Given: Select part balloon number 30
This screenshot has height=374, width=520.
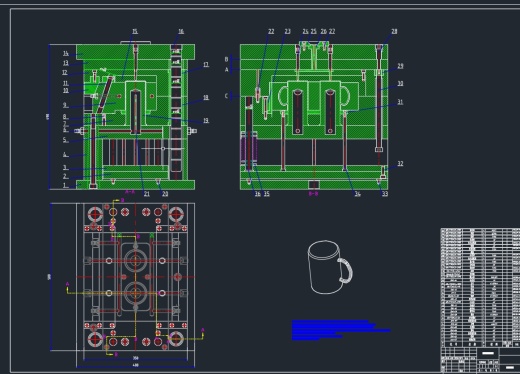Looking at the screenshot, I should 400,83.
